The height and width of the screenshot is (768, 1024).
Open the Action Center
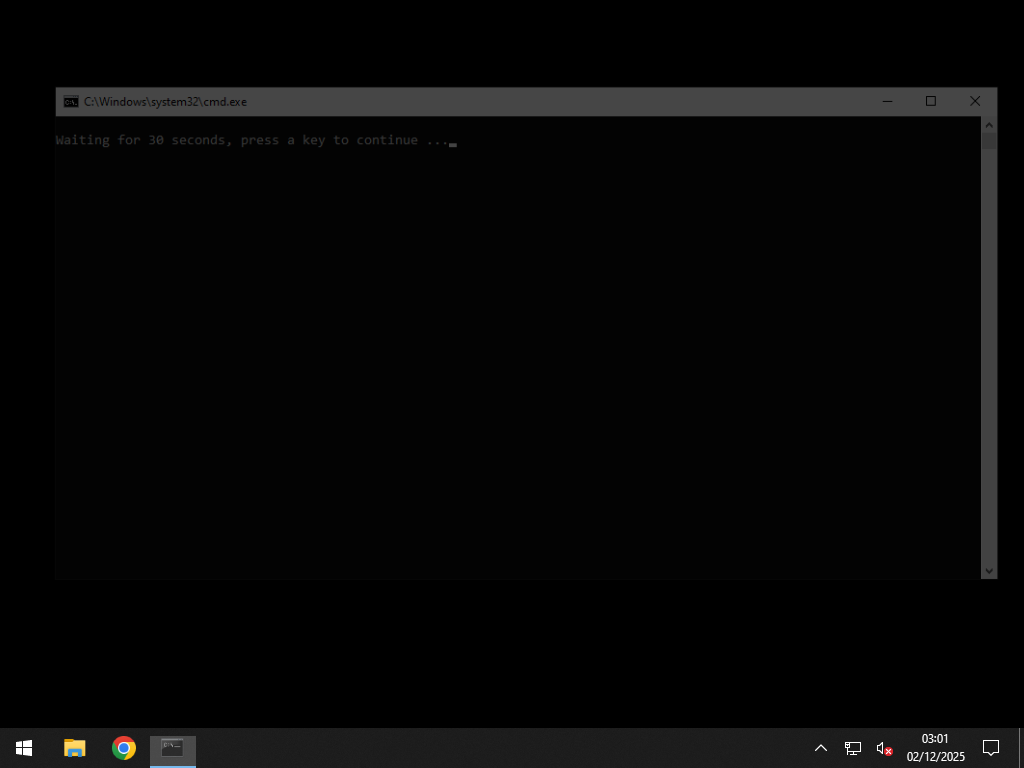989,747
